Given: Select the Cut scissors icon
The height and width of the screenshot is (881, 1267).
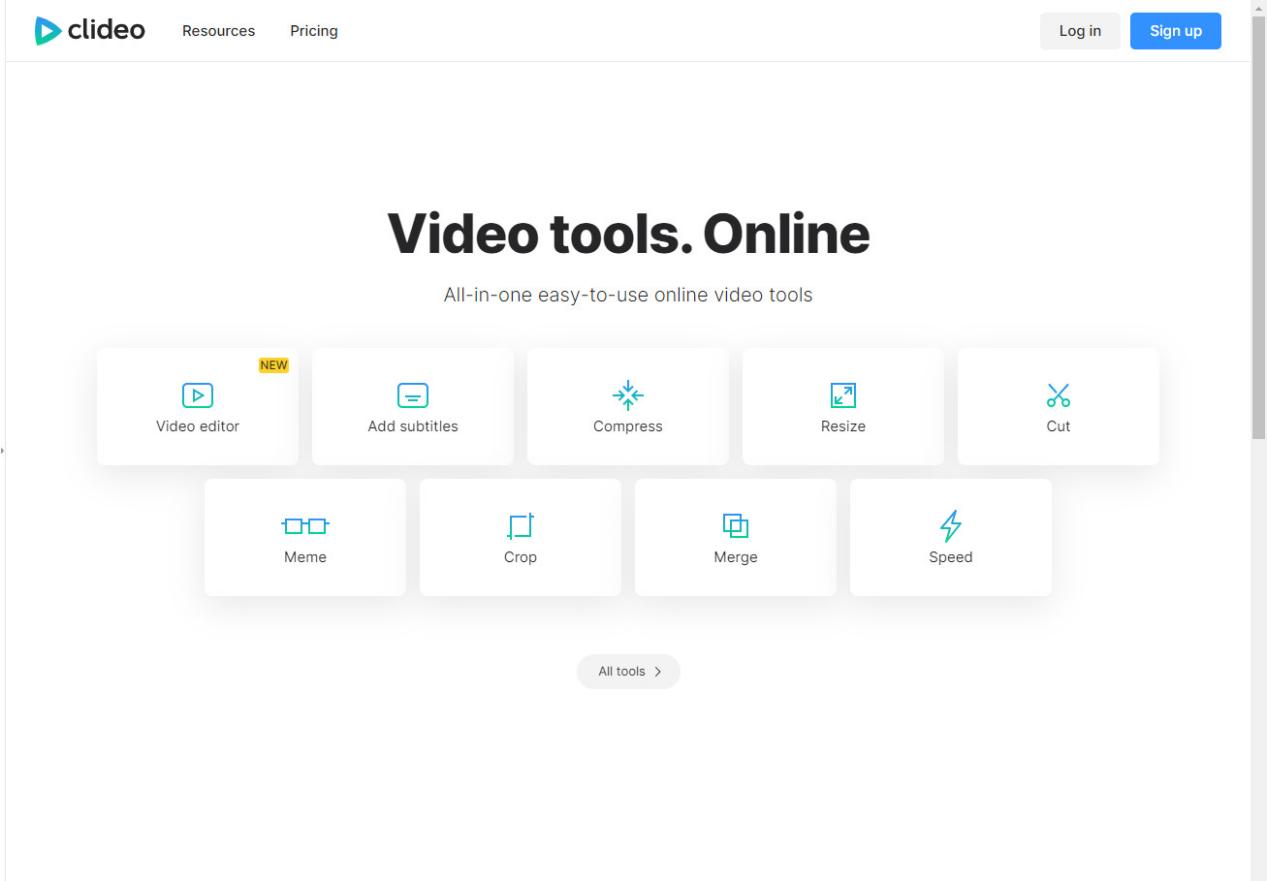Looking at the screenshot, I should click(1058, 395).
